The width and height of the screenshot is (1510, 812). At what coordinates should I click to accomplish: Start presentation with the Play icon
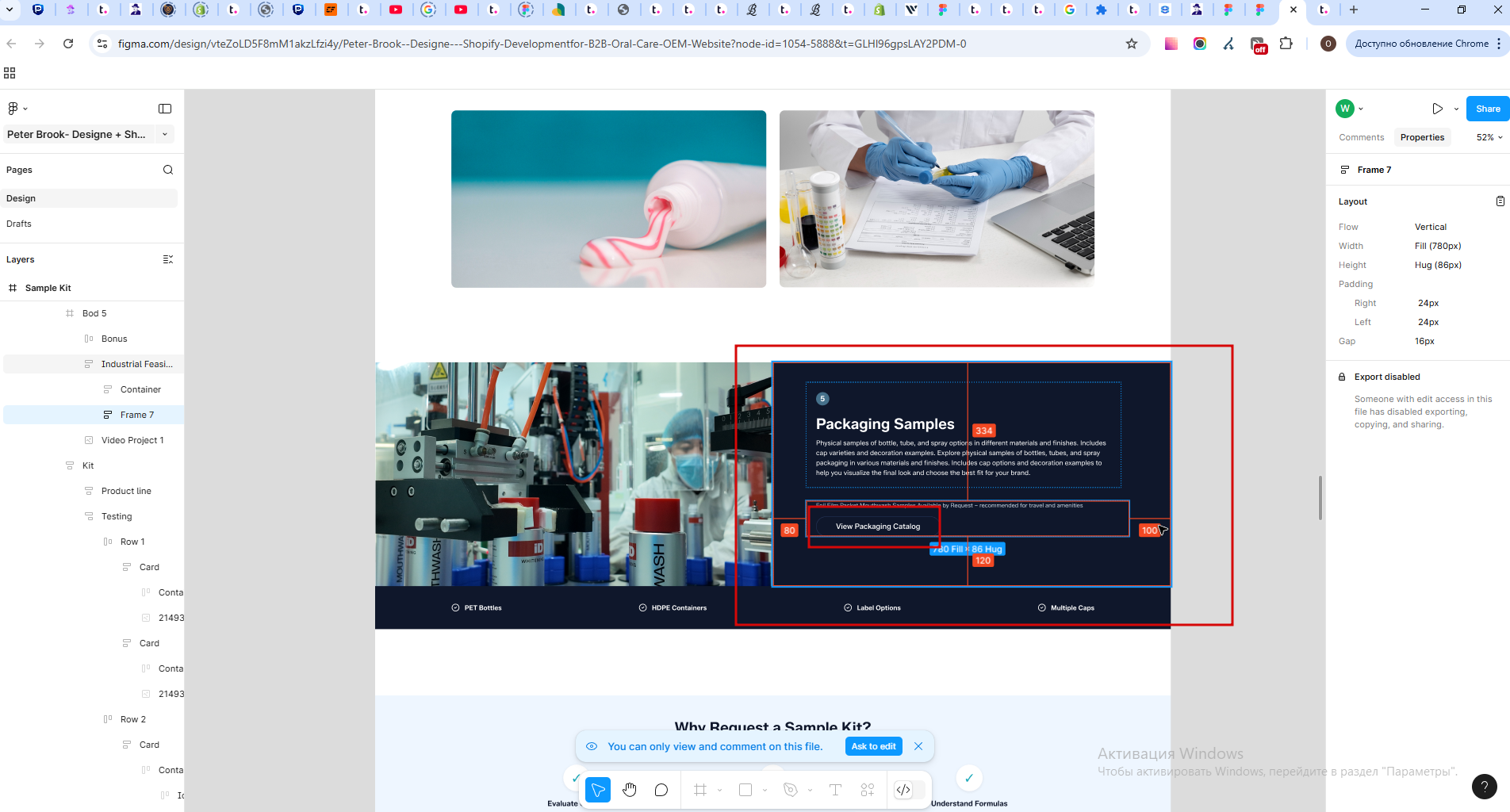(x=1437, y=109)
